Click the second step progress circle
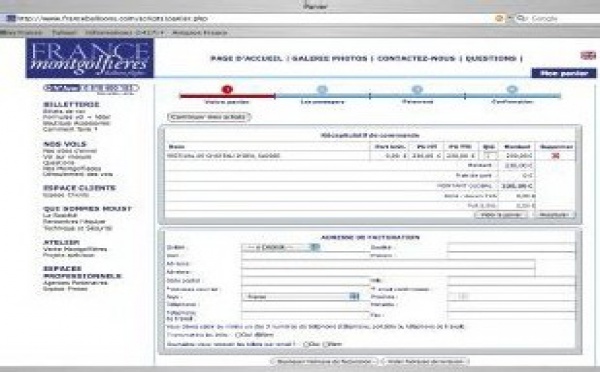Image resolution: width=600 pixels, height=372 pixels. 322,90
